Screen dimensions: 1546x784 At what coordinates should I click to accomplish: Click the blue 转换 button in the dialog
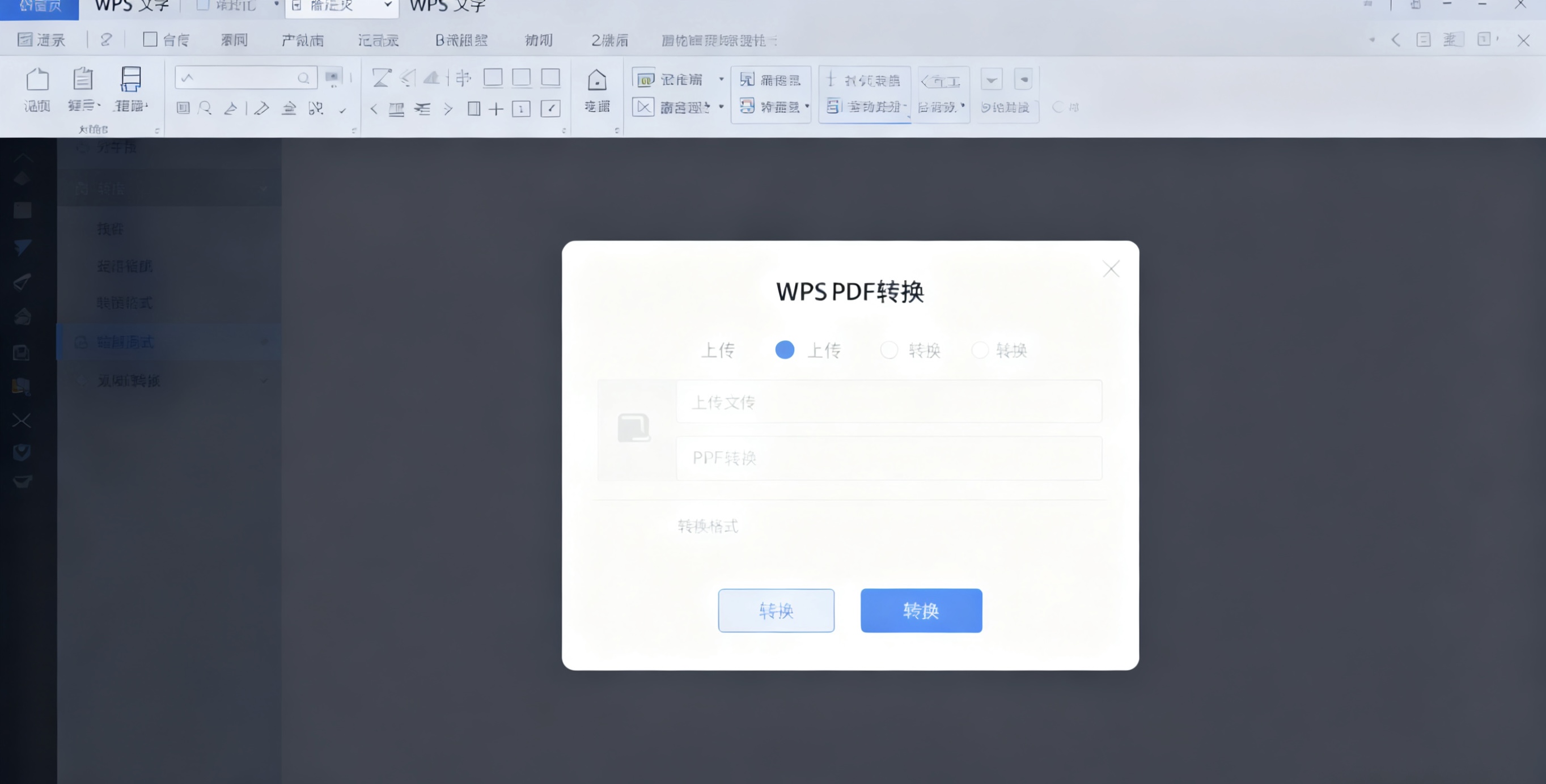921,611
